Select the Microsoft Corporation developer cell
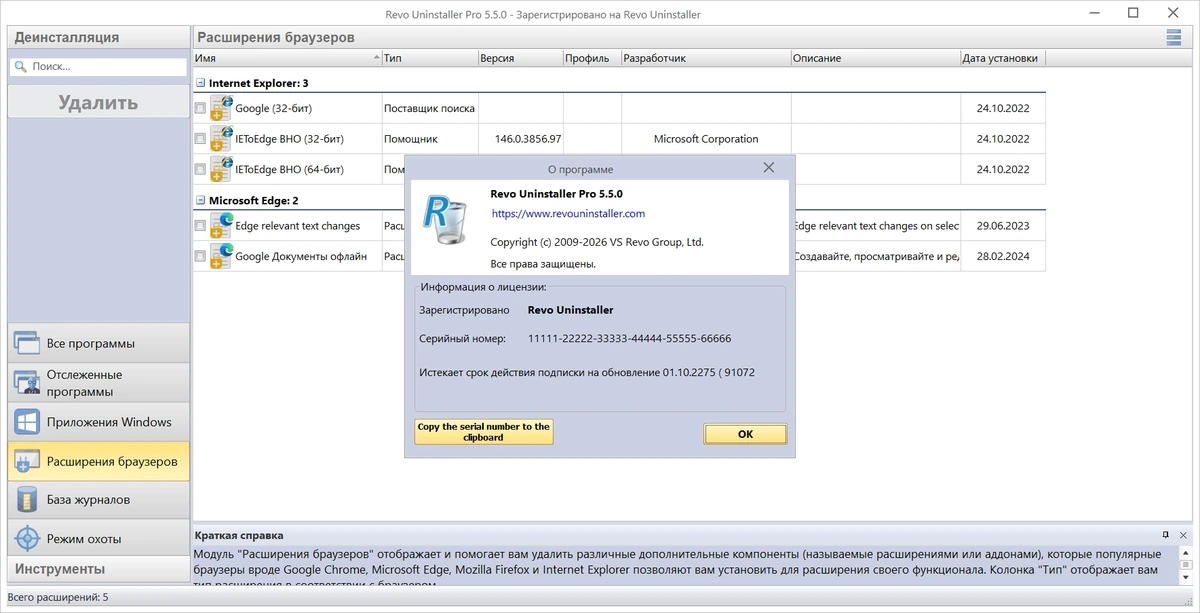Viewport: 1200px width, 613px height. 706,139
